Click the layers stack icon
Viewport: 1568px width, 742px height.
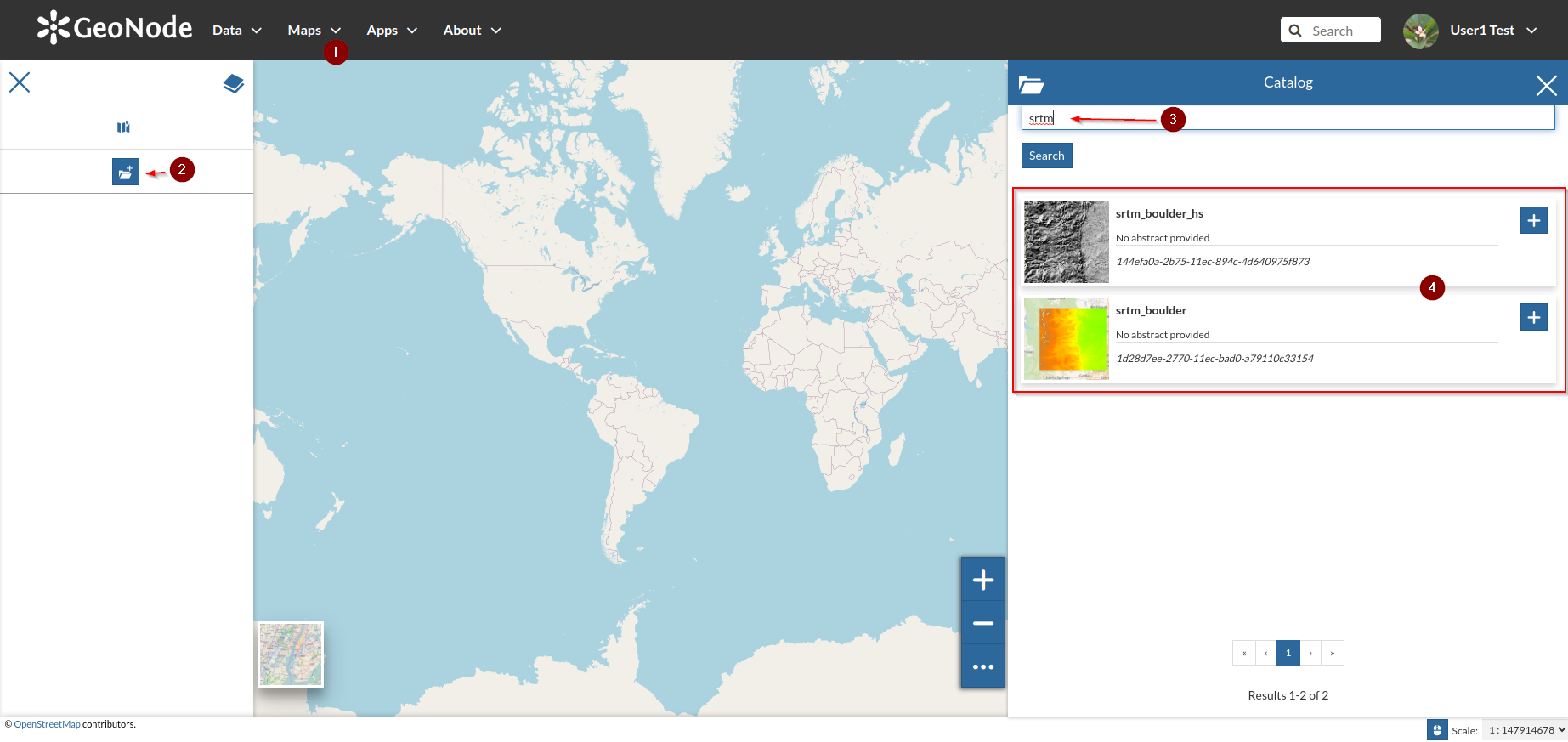coord(234,83)
